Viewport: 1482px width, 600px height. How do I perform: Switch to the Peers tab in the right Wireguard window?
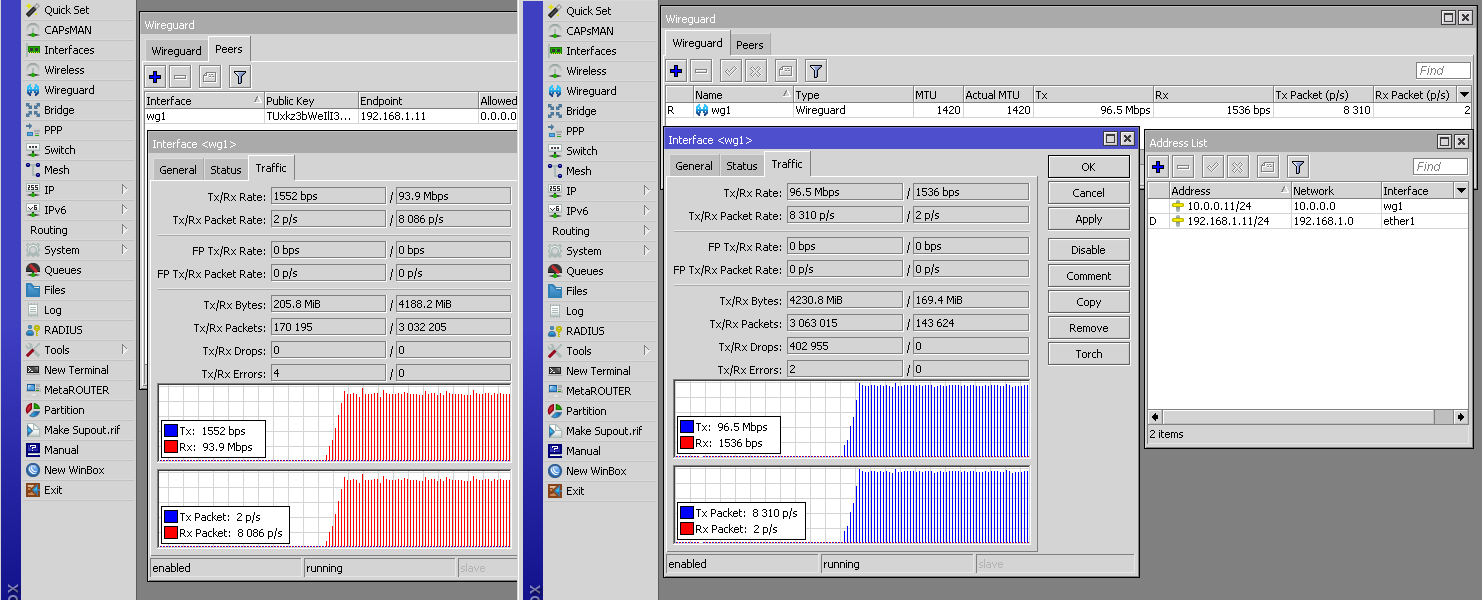pyautogui.click(x=749, y=44)
